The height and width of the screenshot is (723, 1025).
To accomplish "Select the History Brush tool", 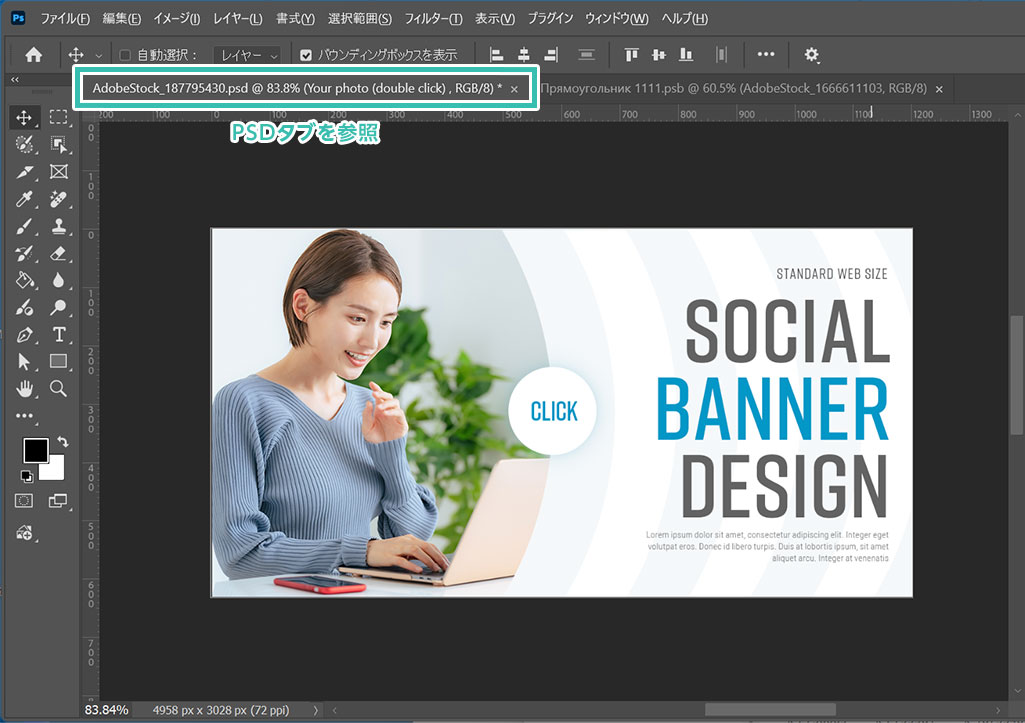I will pos(24,254).
